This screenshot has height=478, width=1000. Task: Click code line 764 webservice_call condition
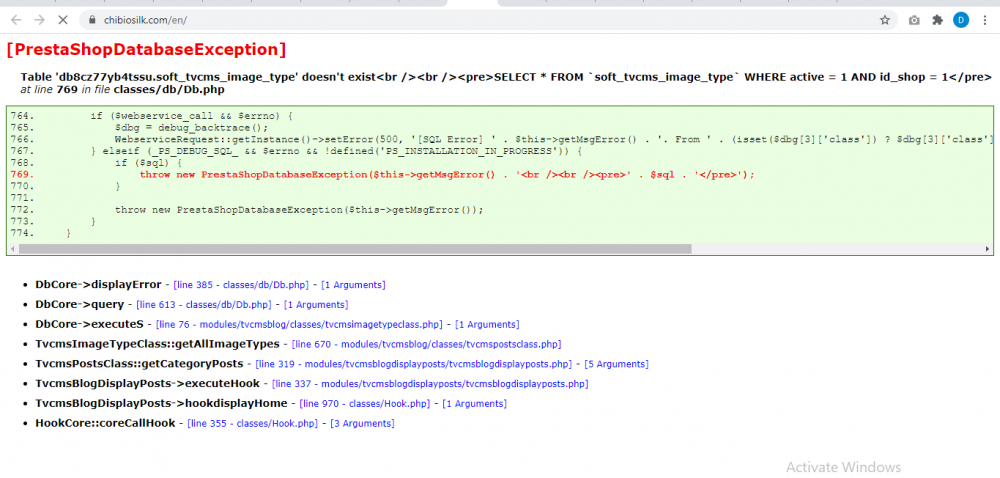coord(191,116)
